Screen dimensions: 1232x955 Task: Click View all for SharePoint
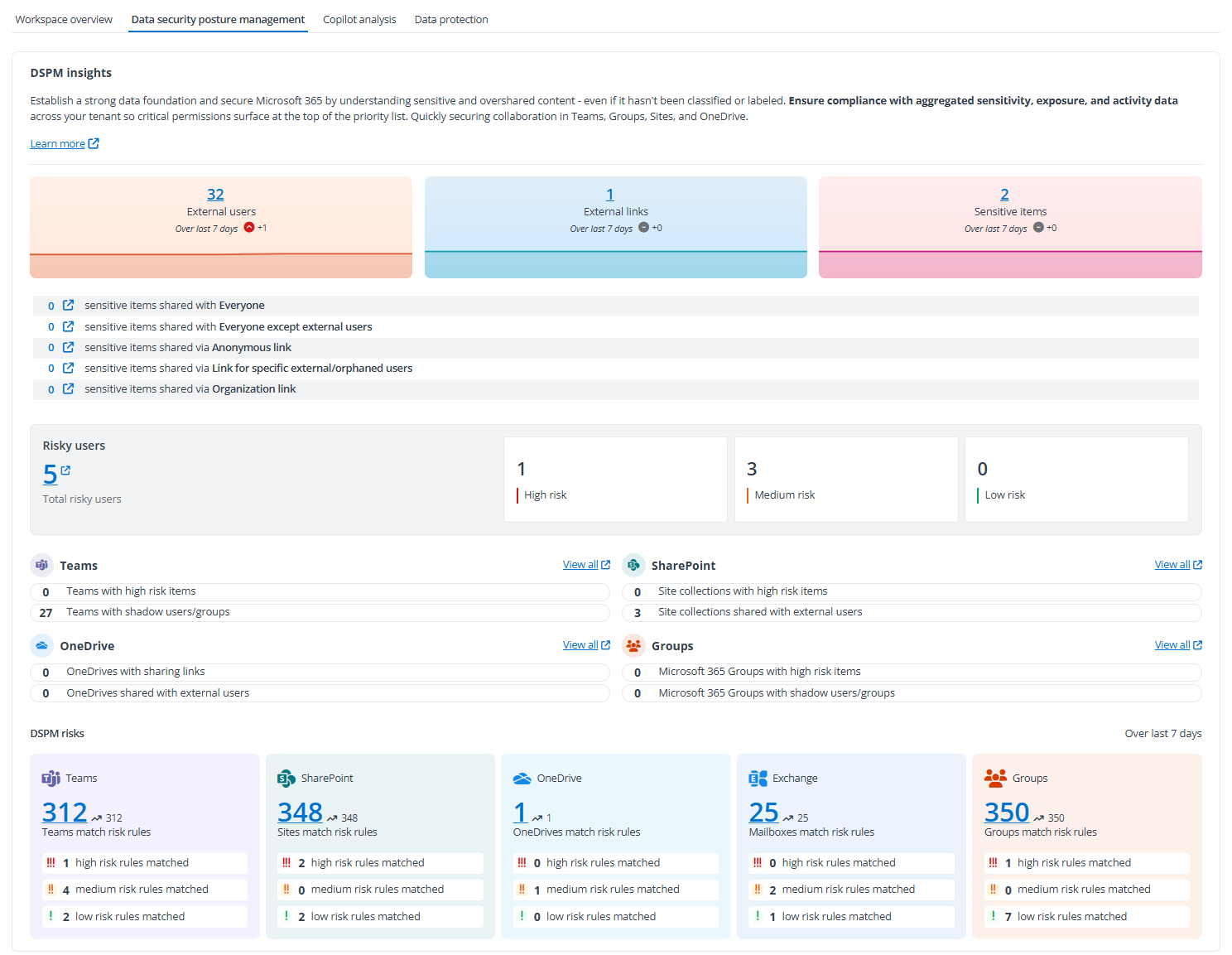click(1173, 564)
